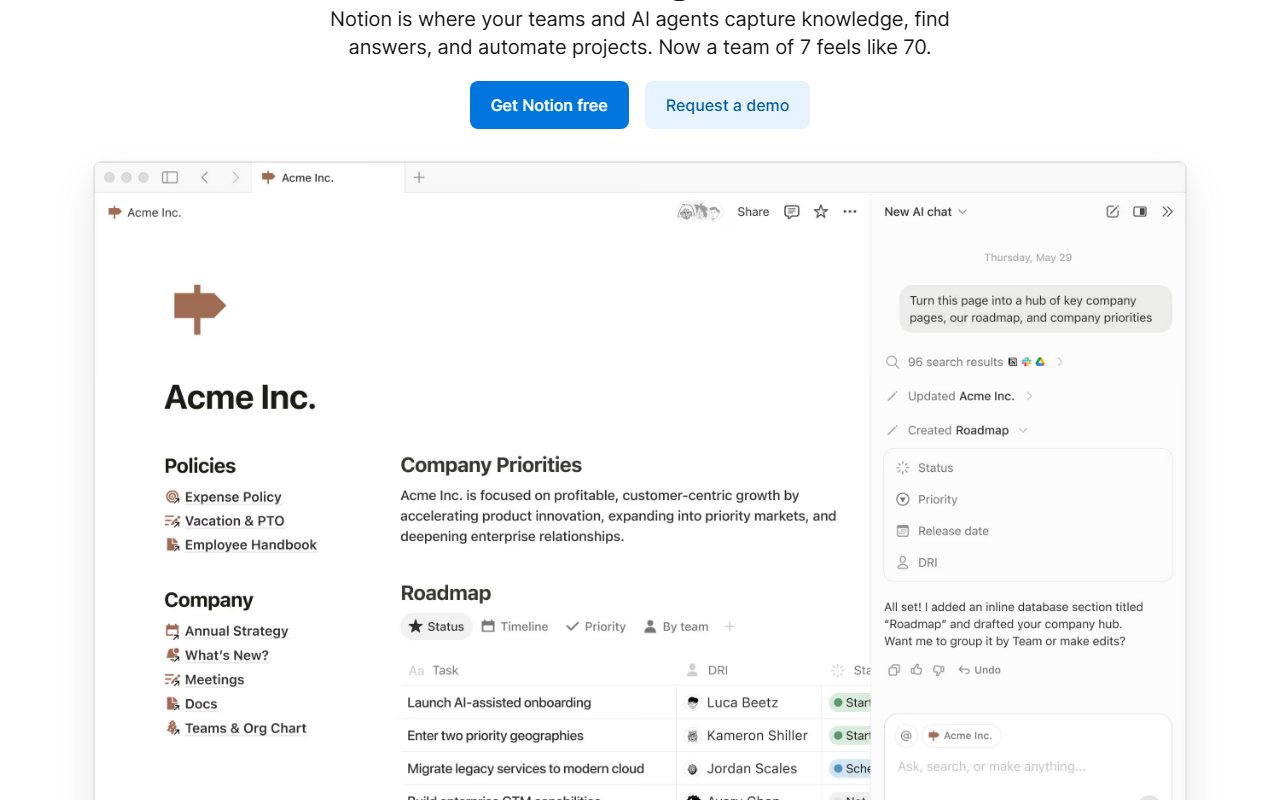Image resolution: width=1280 pixels, height=800 pixels.
Task: Open the comments icon in the page toolbar
Action: coord(792,211)
